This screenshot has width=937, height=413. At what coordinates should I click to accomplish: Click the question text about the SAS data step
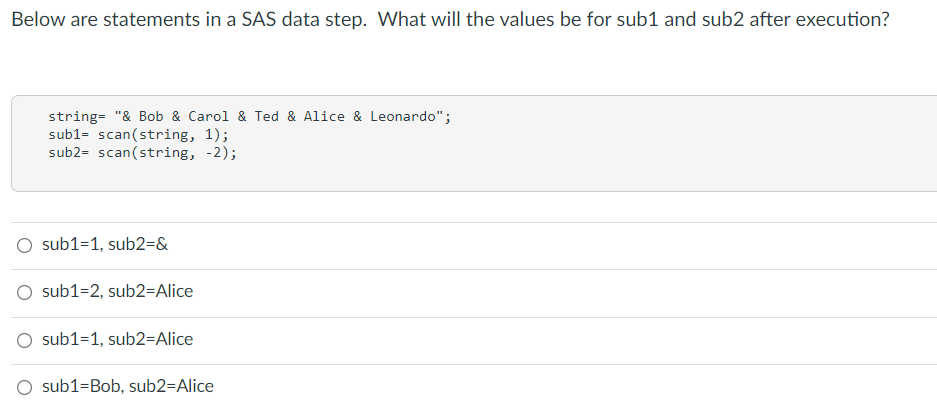(x=450, y=21)
